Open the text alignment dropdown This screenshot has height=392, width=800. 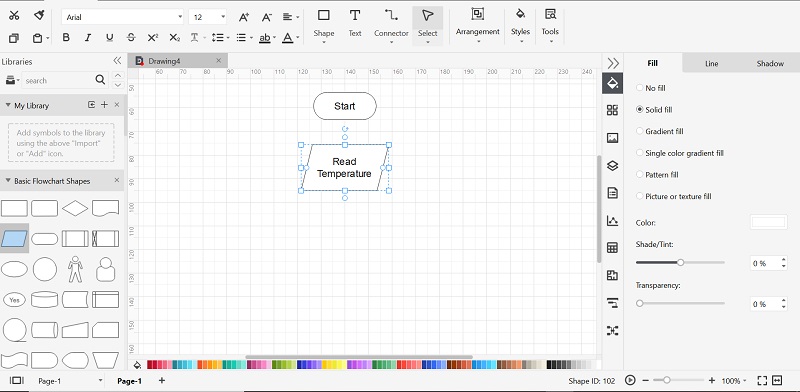[291, 17]
